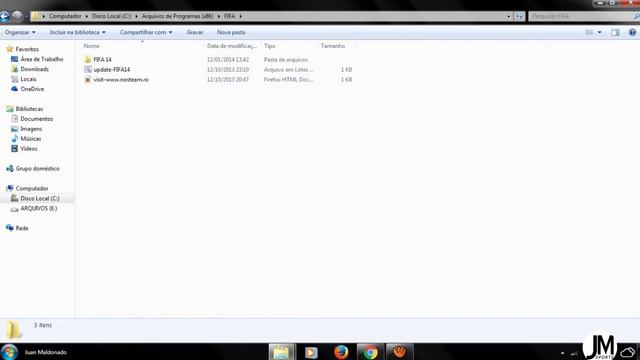Screen dimensions: 640x360
Task: Open Rede network location
Action: pos(22,228)
